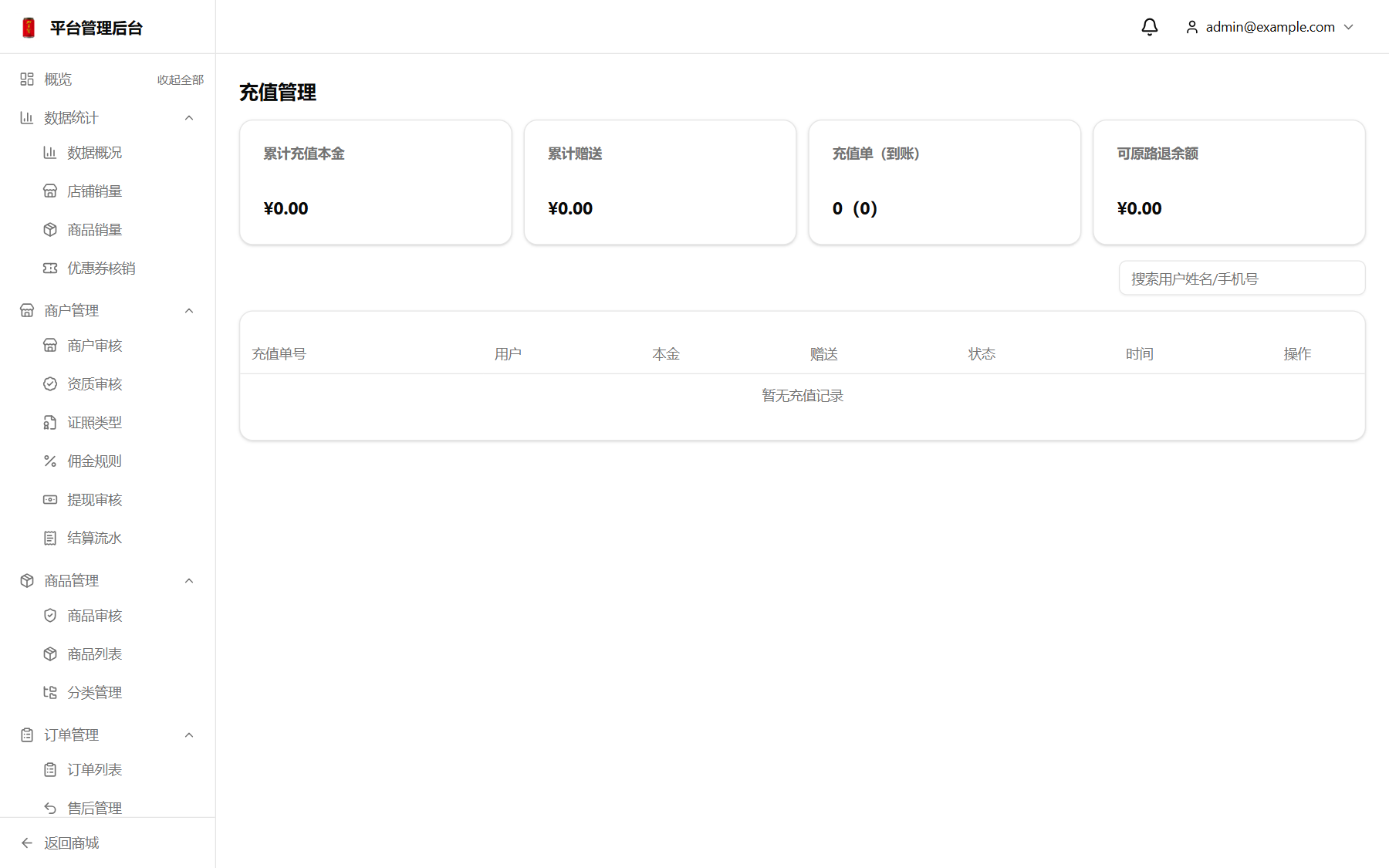Viewport: 1389px width, 868px height.
Task: Click the 优惠券核销 ticket icon
Action: coord(50,268)
